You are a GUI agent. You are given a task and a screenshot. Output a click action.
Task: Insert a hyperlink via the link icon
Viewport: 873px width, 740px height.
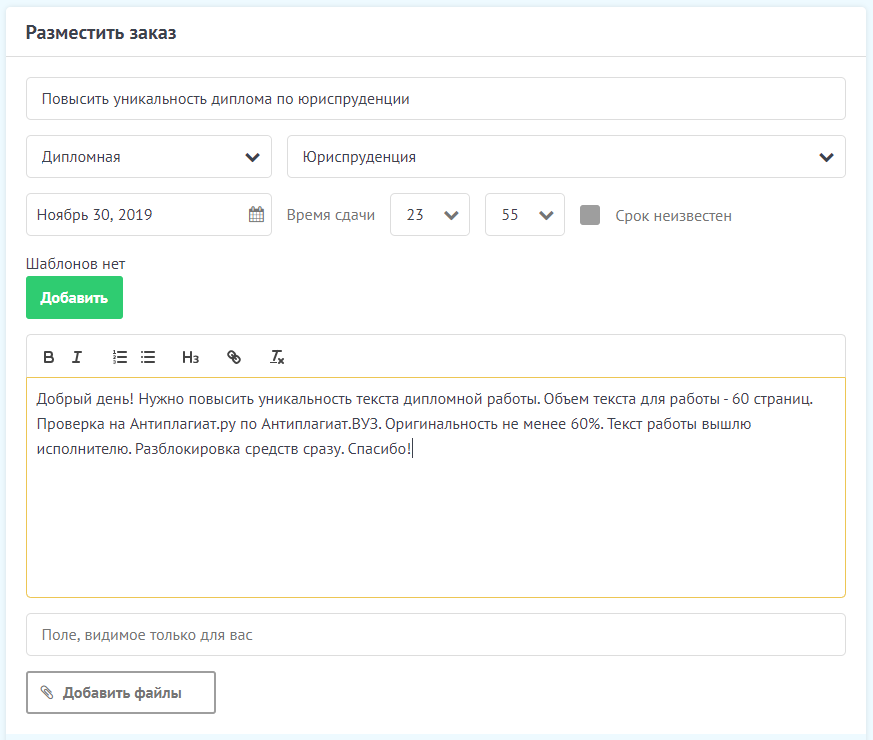[x=234, y=357]
